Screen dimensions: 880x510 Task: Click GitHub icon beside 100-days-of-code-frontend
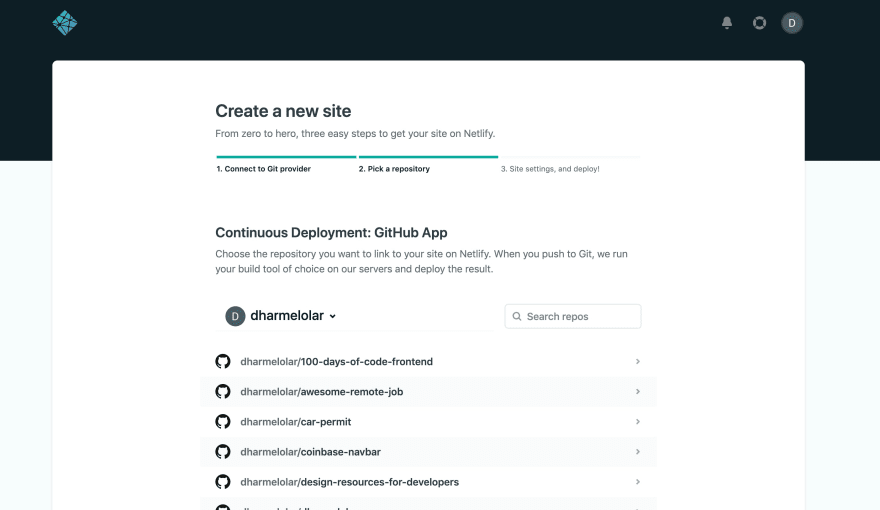(223, 361)
